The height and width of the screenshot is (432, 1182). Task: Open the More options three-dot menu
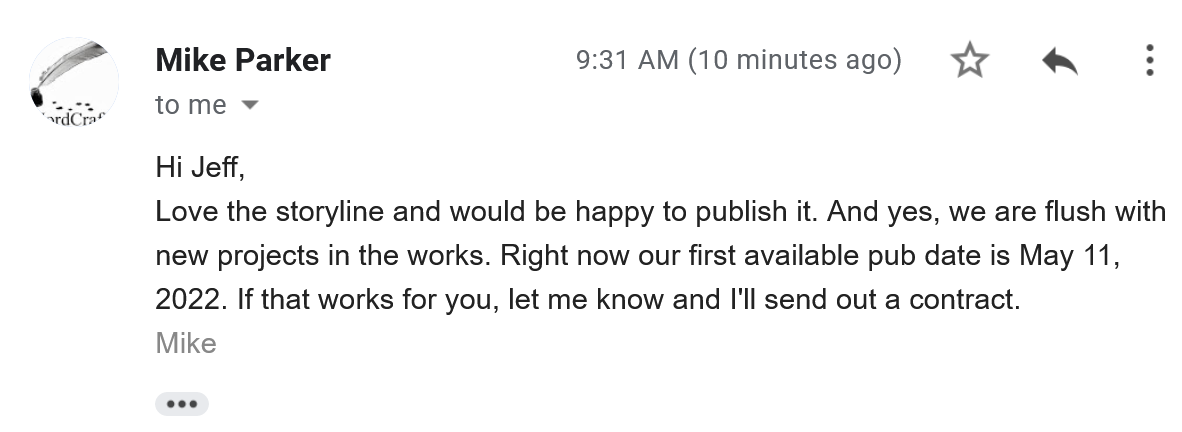(x=1150, y=61)
